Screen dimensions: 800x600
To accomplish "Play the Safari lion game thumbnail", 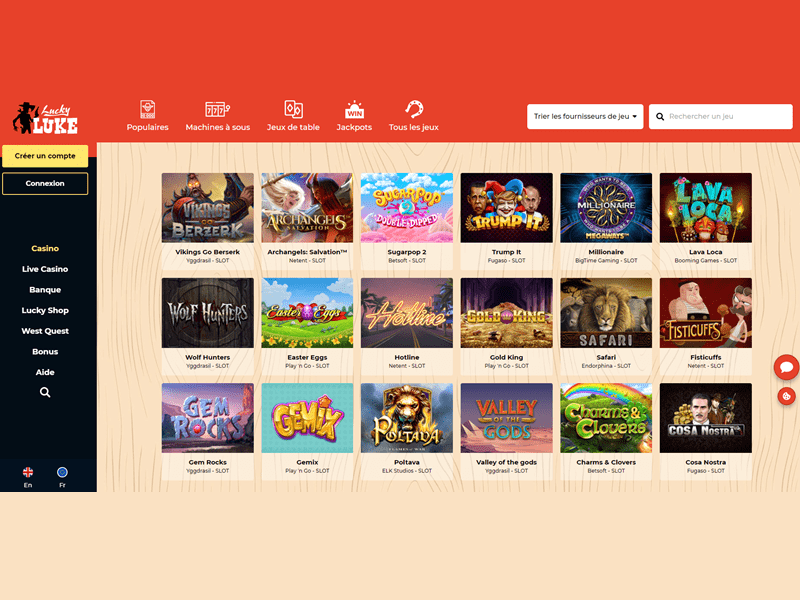I will click(606, 313).
